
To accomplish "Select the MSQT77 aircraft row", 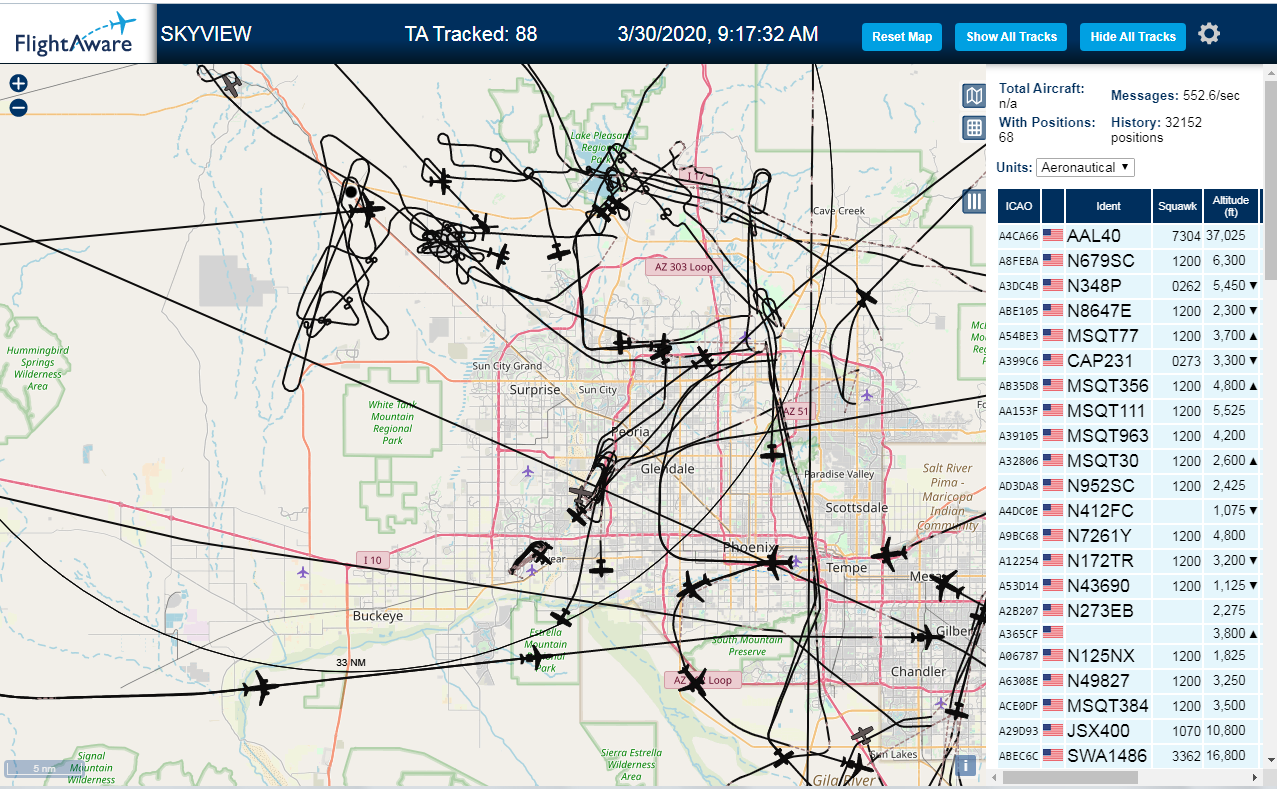I will [x=1128, y=336].
